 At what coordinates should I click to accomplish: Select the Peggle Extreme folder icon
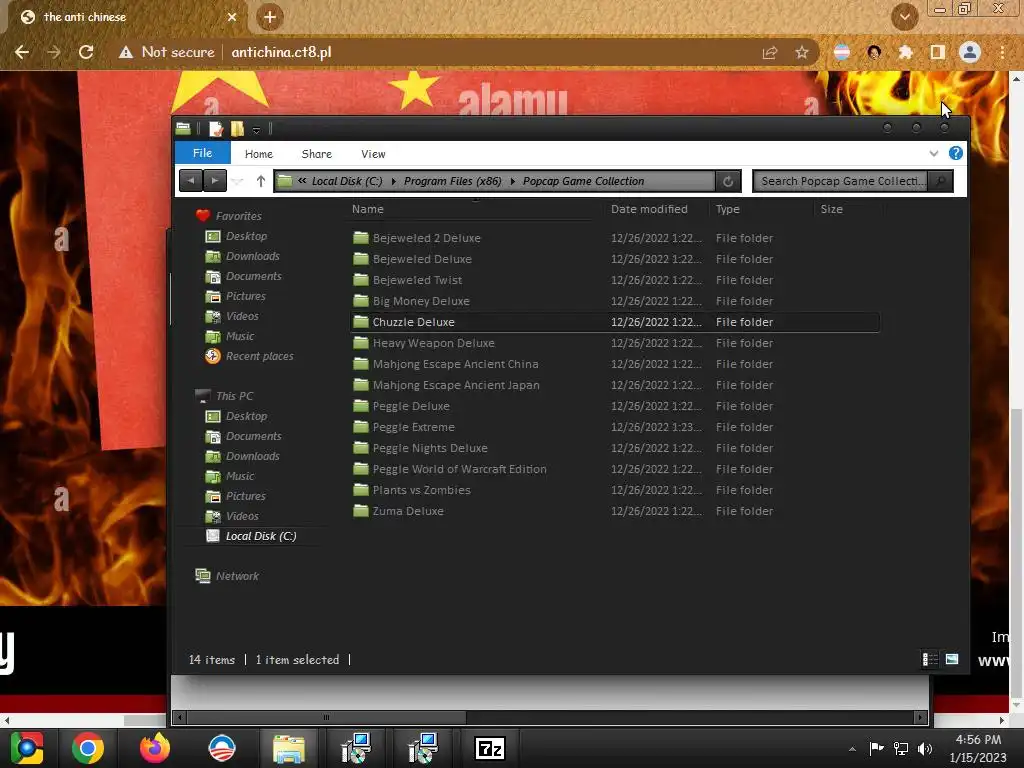361,427
